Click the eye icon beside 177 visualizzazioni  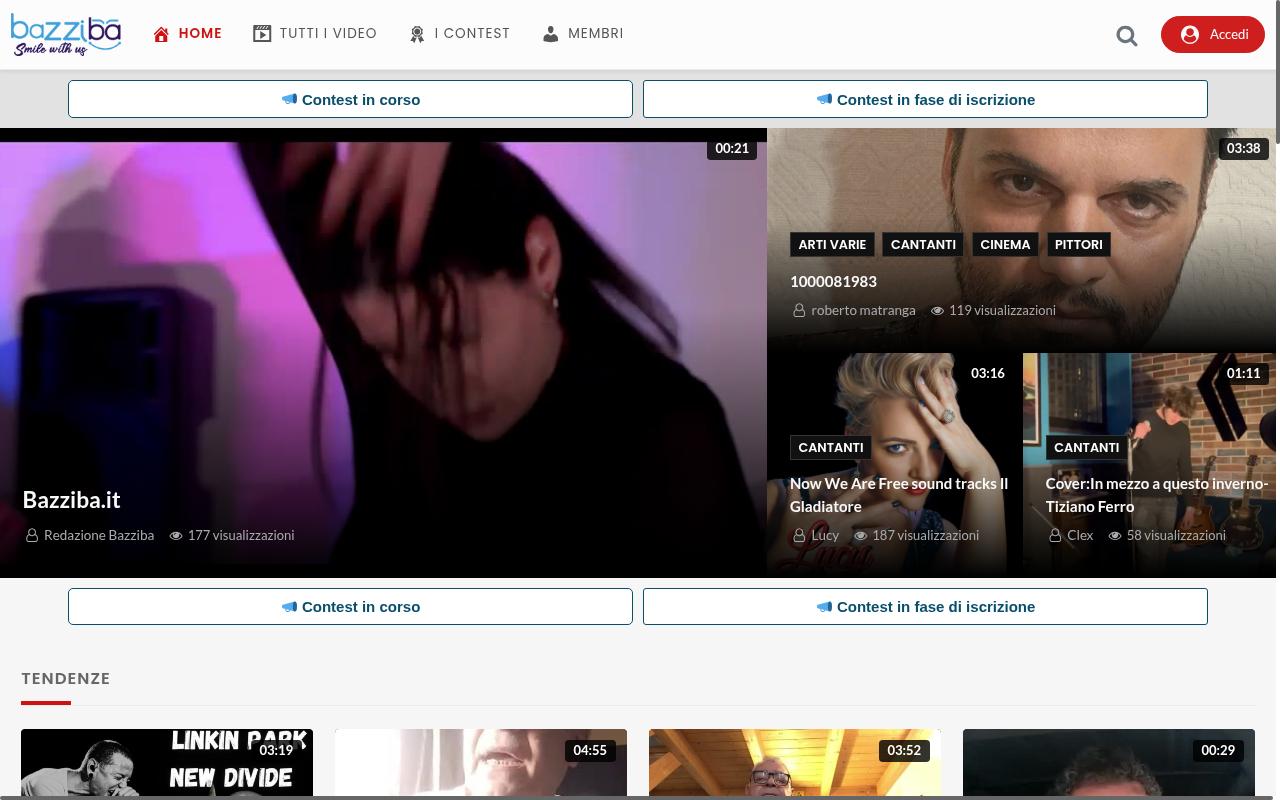[x=176, y=536]
